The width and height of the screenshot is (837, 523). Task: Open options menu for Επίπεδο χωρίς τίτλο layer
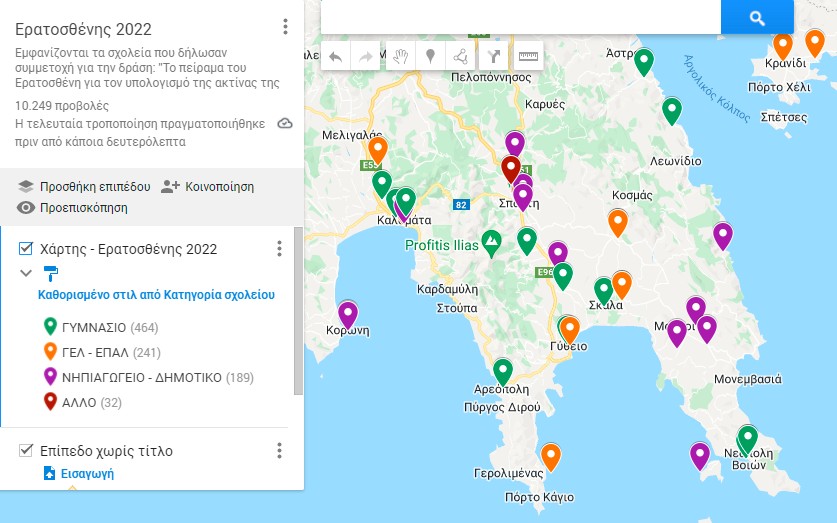(x=280, y=451)
